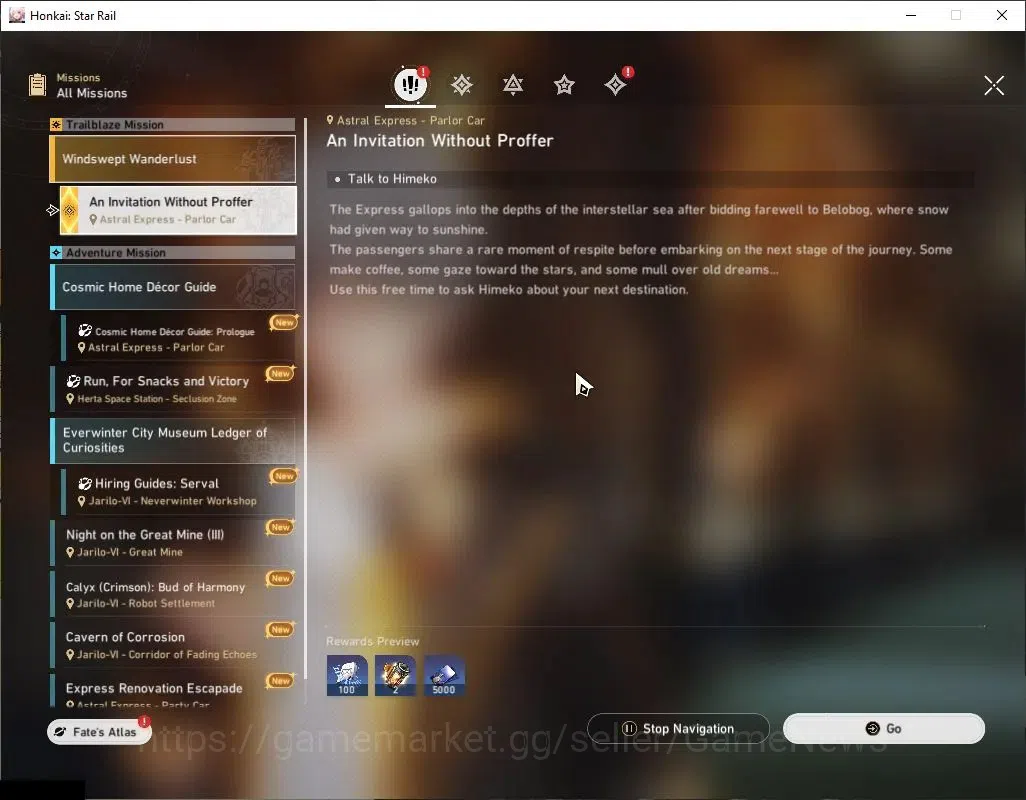This screenshot has height=800, width=1026.
Task: Click the Honkai: Star Rail title bar app icon
Action: coord(16,15)
